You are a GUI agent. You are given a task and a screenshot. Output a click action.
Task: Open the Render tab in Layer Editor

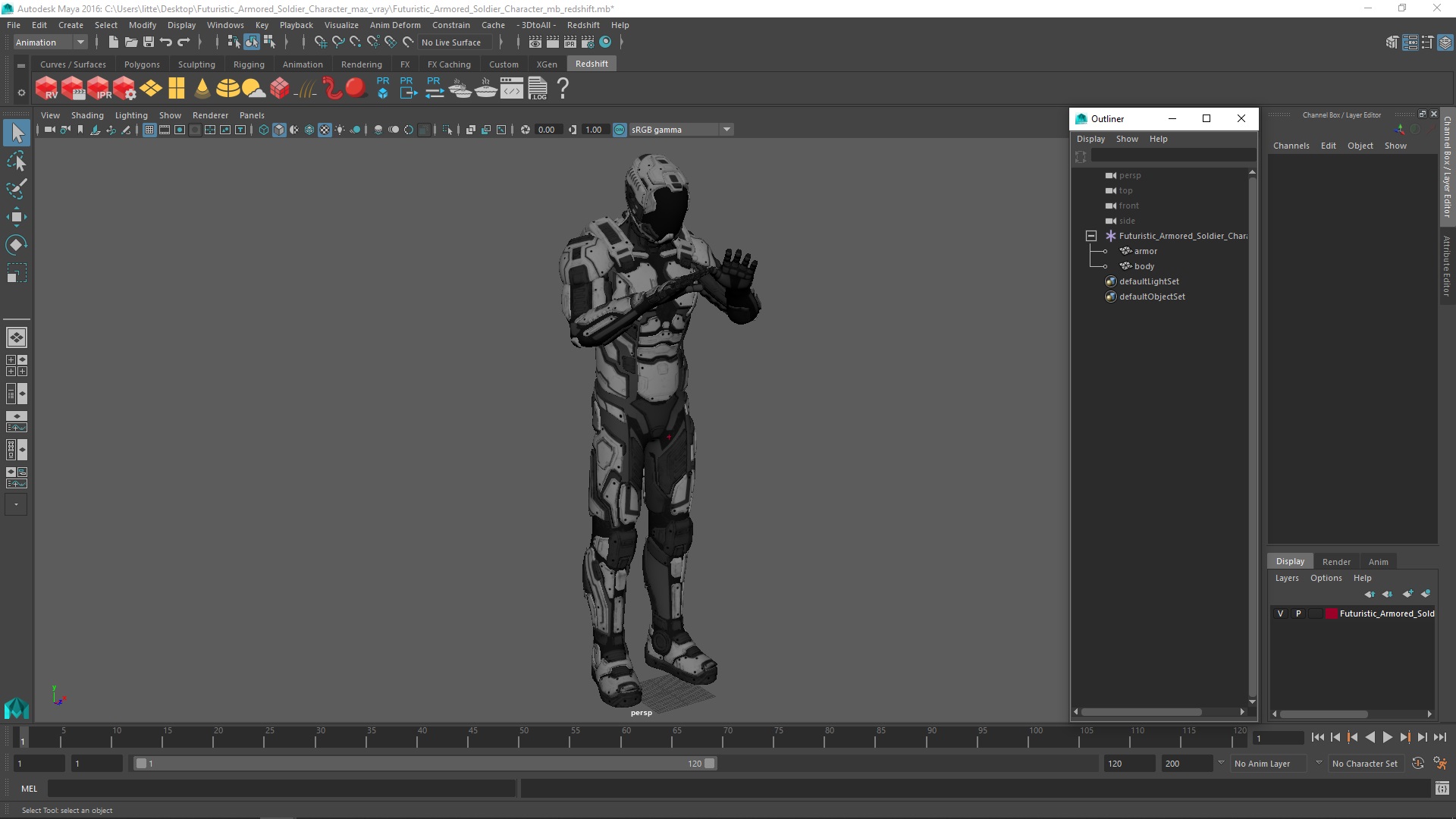1336,562
